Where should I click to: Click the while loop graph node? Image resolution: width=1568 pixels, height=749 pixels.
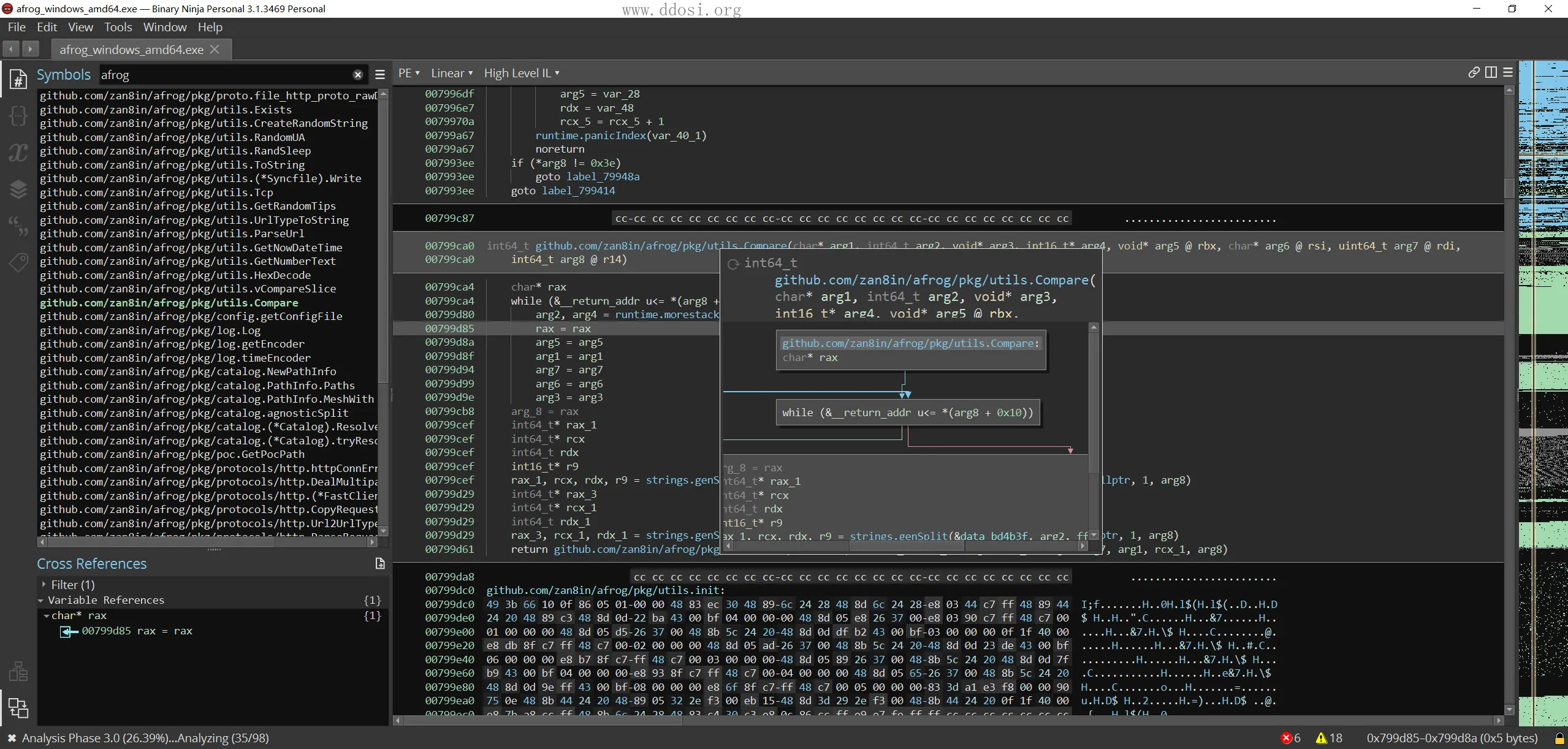(x=907, y=413)
